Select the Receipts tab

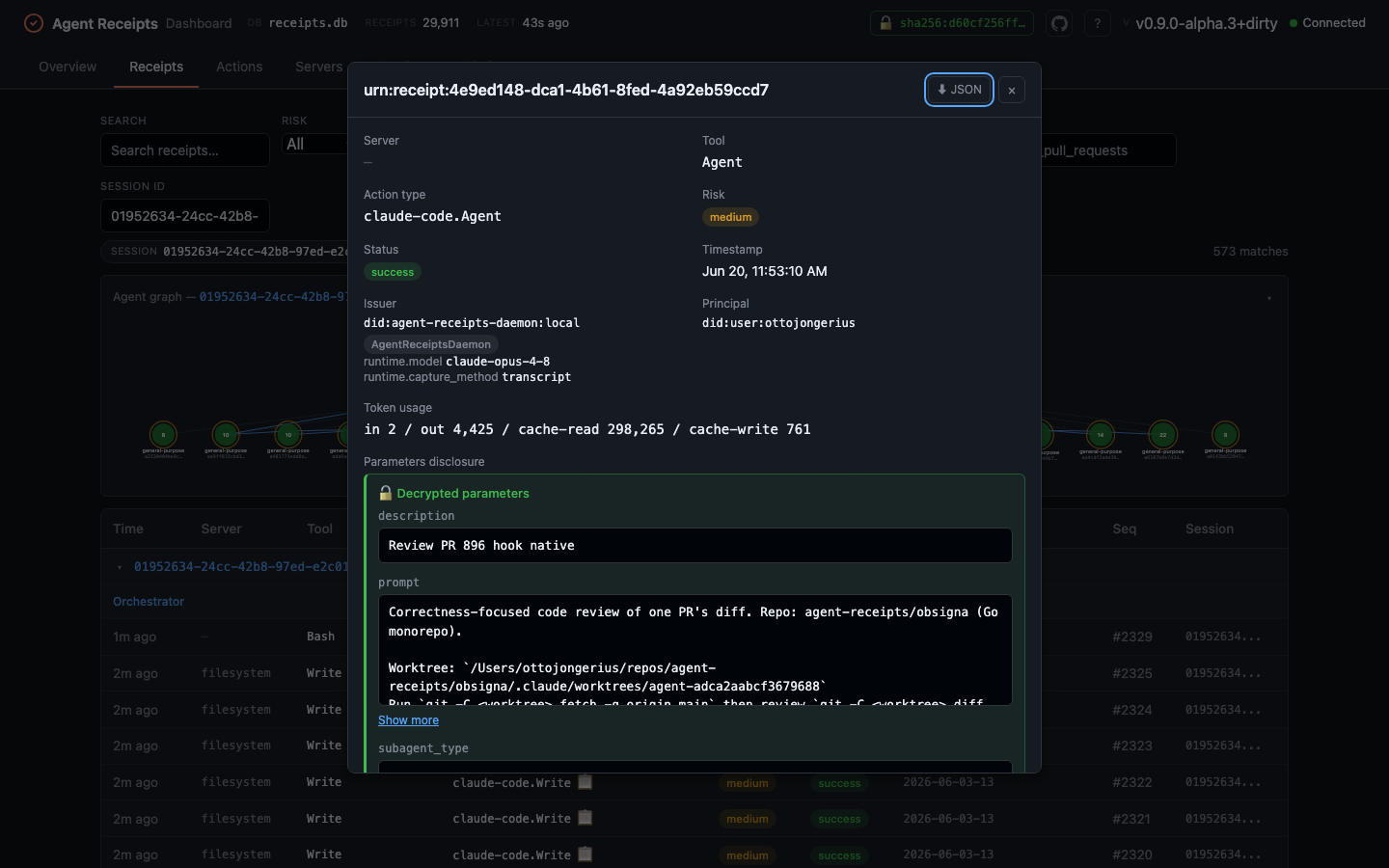point(156,67)
